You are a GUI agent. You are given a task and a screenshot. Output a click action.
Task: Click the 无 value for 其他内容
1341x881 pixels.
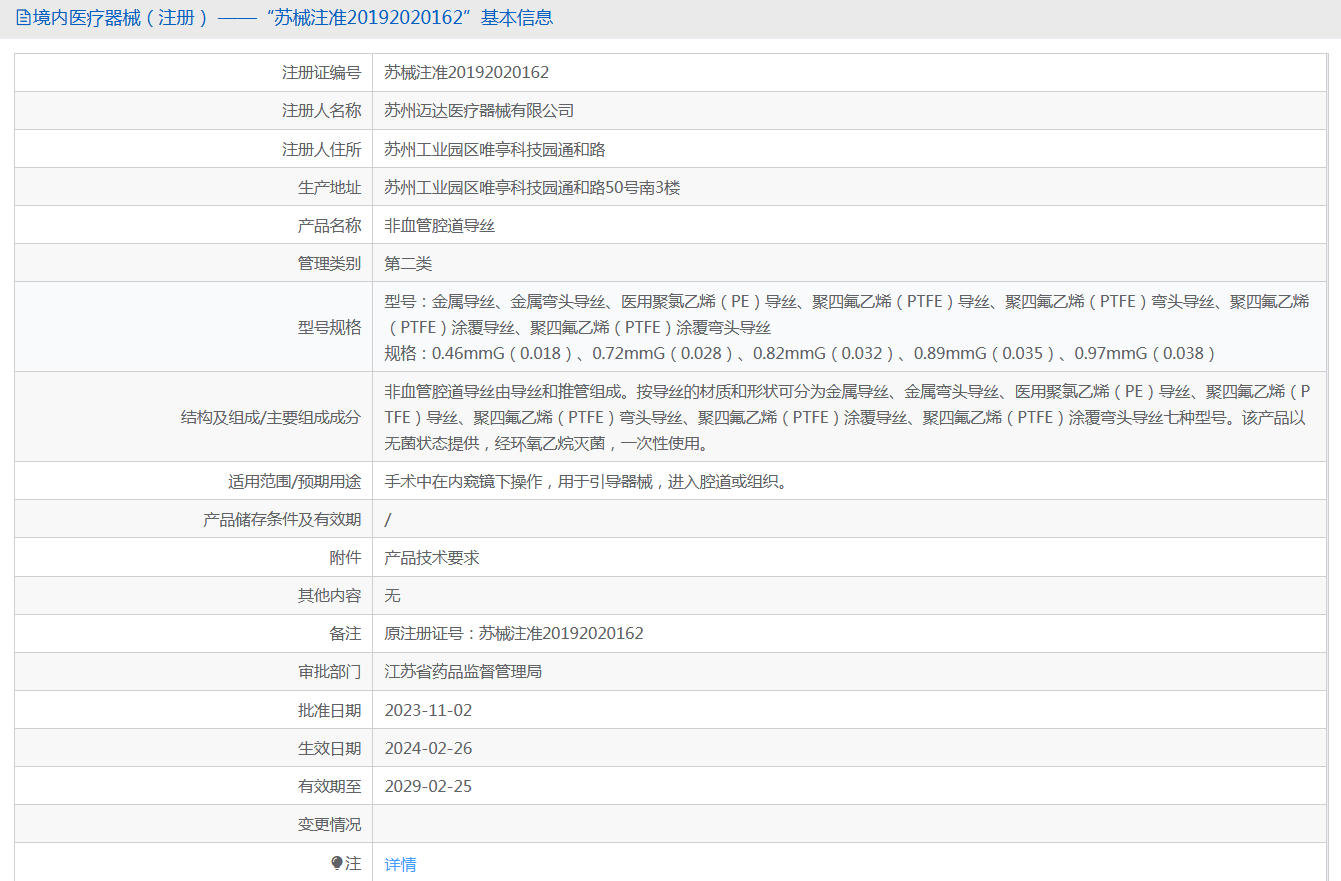point(393,595)
